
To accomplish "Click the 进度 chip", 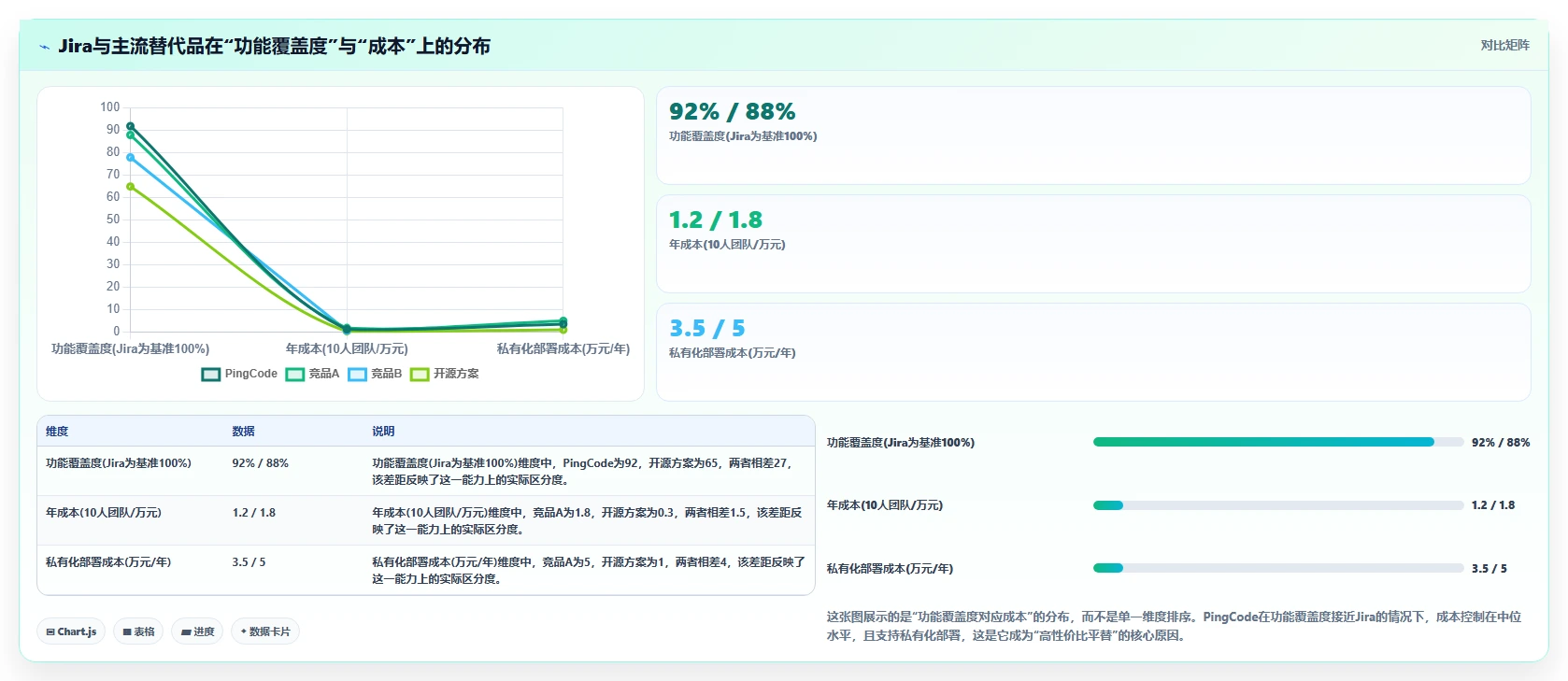I will tap(197, 631).
